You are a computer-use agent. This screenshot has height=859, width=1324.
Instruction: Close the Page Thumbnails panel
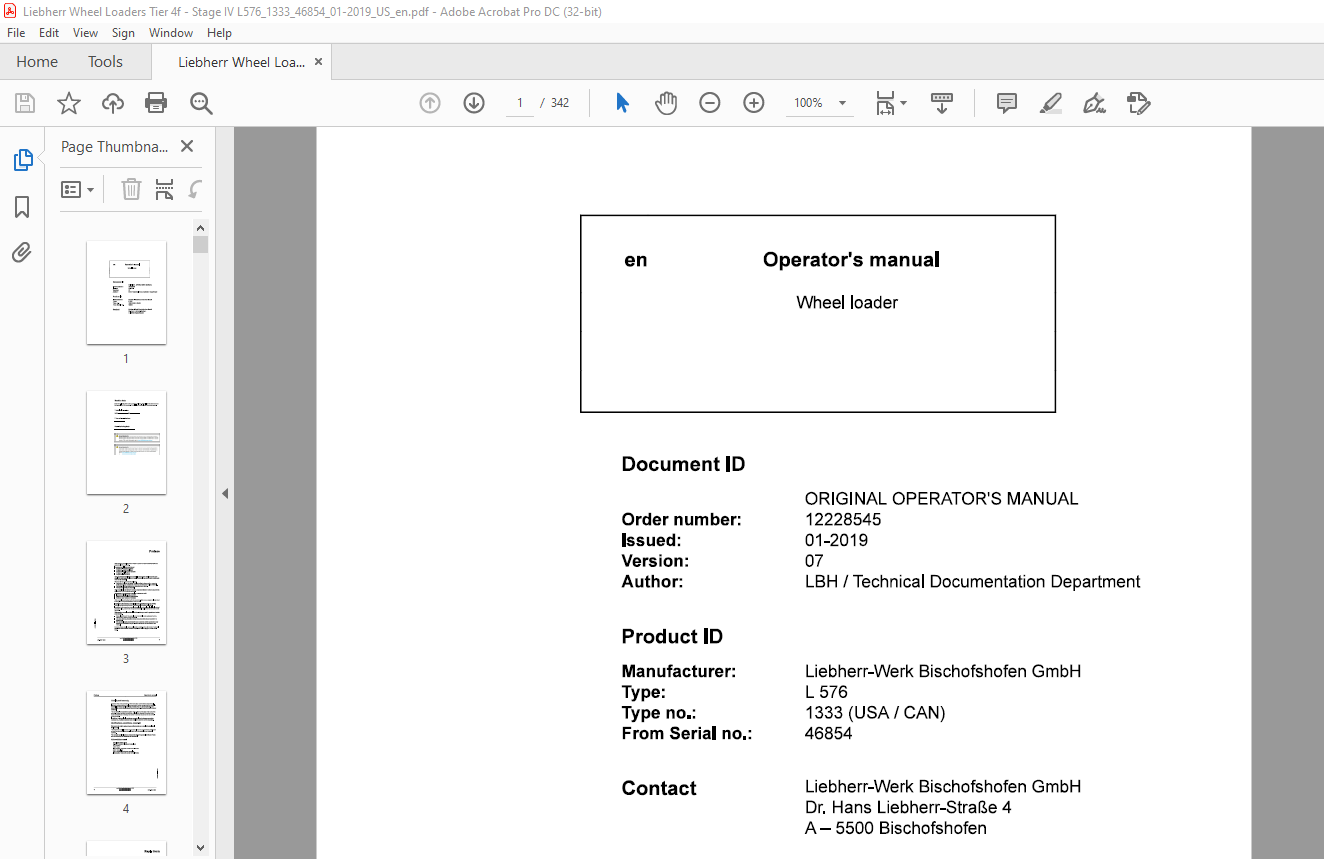pyautogui.click(x=186, y=146)
